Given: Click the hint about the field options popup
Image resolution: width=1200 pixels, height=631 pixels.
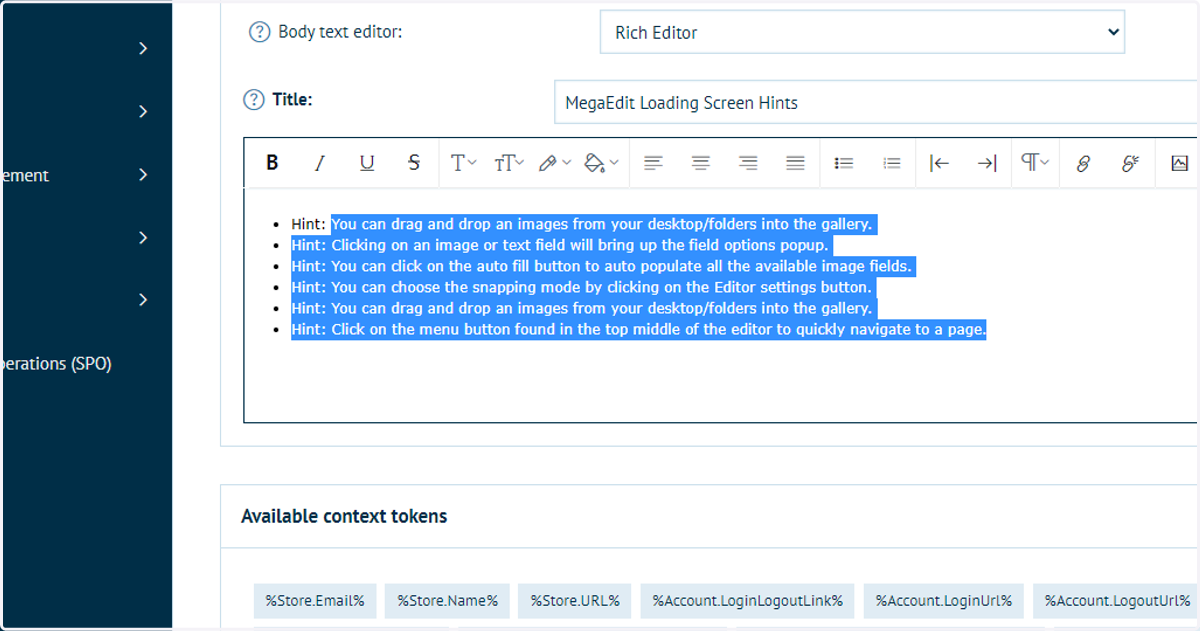Looking at the screenshot, I should (560, 245).
